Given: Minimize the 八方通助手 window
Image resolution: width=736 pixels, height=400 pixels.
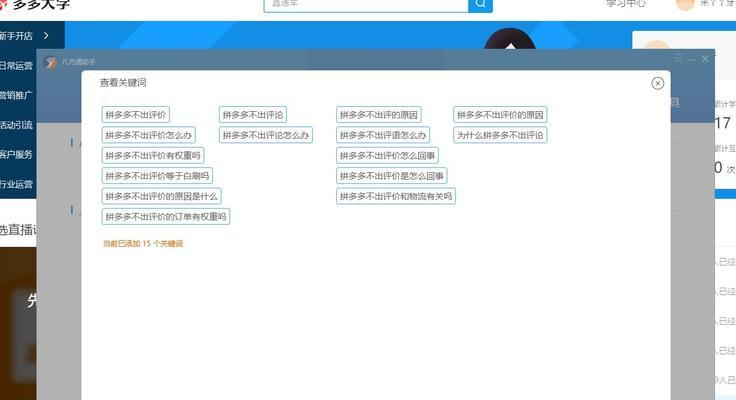Looking at the screenshot, I should tap(691, 59).
